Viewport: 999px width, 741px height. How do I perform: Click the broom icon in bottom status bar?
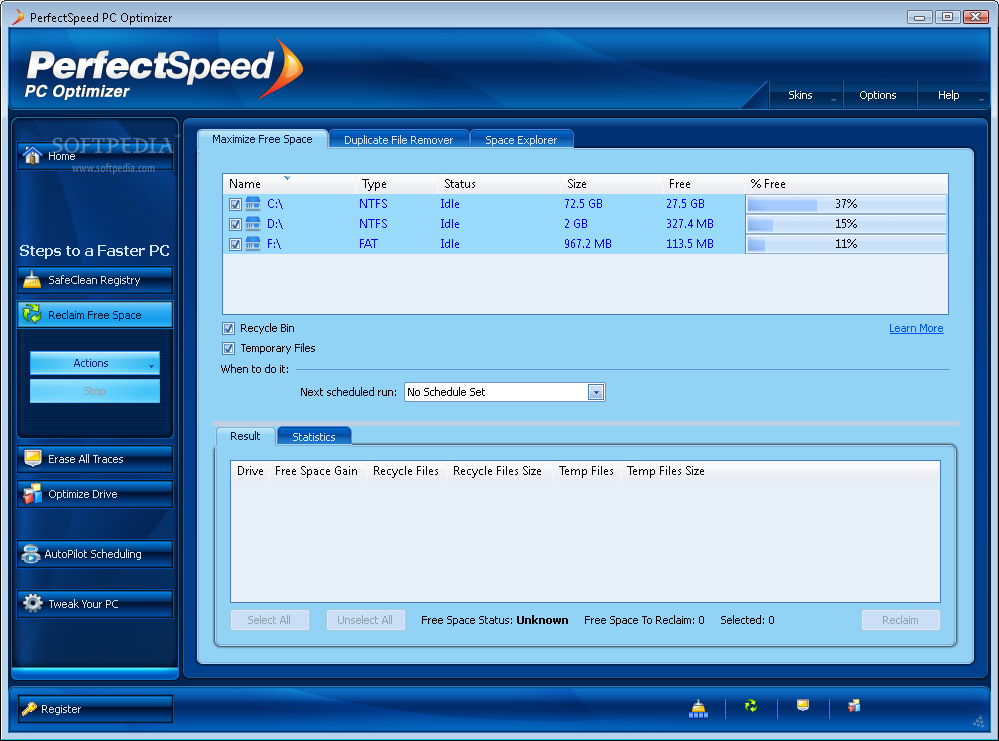point(698,708)
